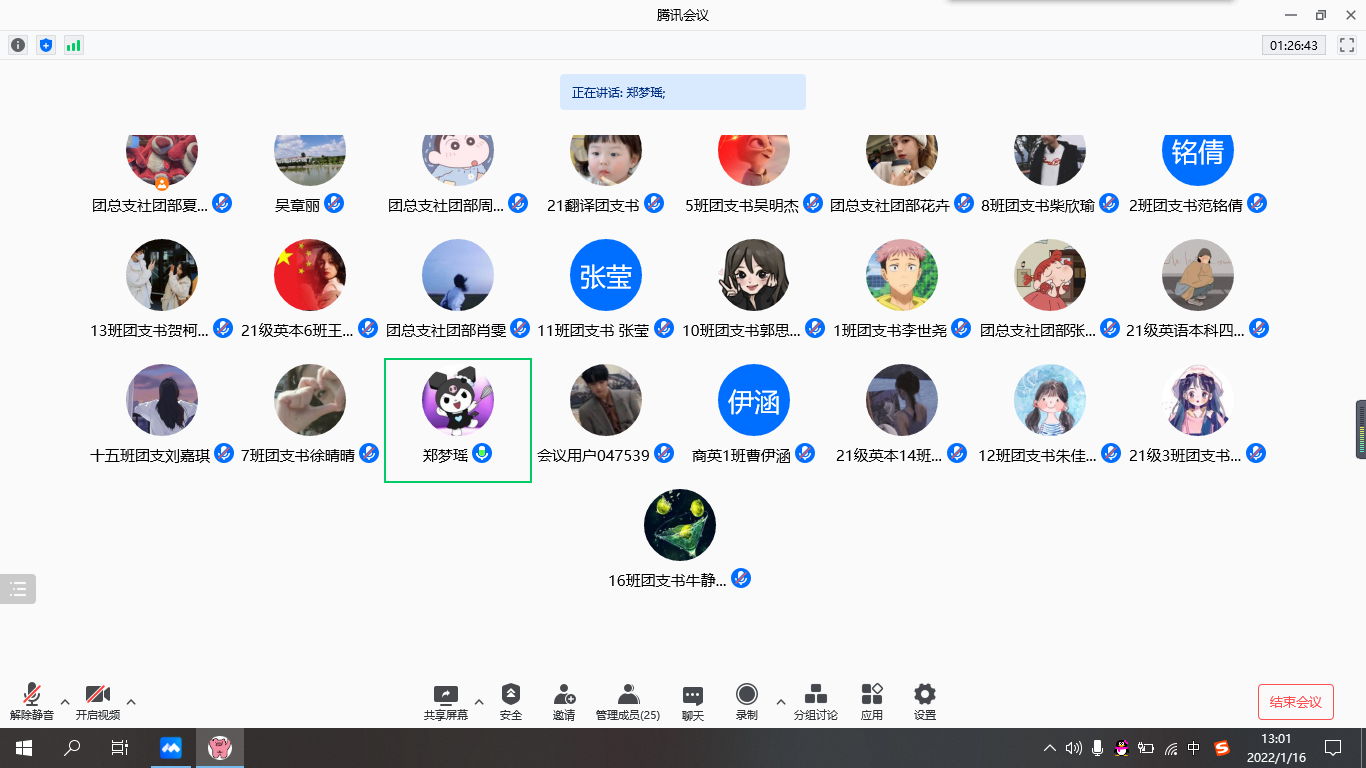1366x768 pixels.
Task: Click the 01:26:43 meeting timer
Action: coord(1294,45)
